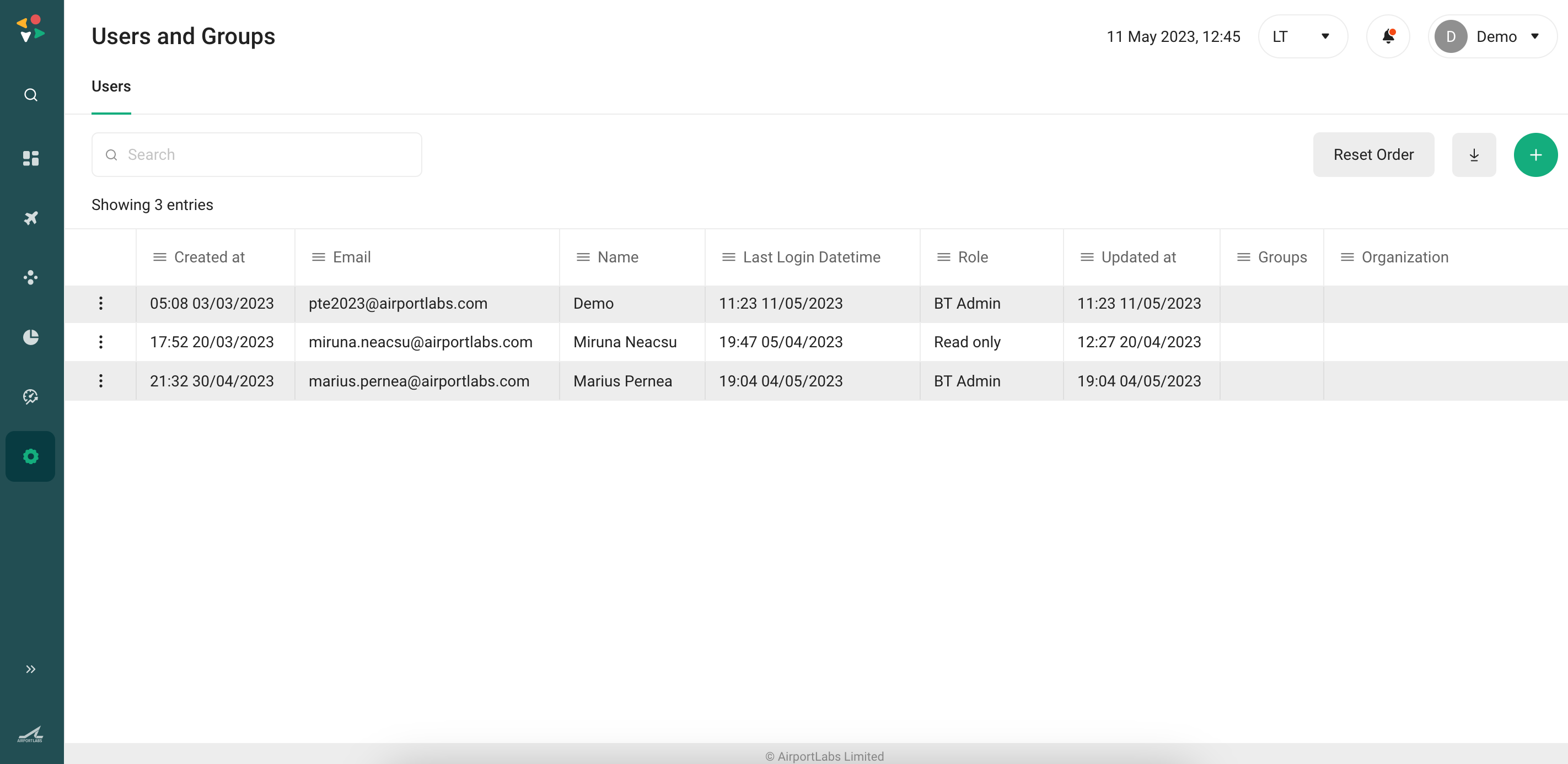Expand the Demo user account menu
Image resolution: width=1568 pixels, height=764 pixels.
tap(1492, 36)
